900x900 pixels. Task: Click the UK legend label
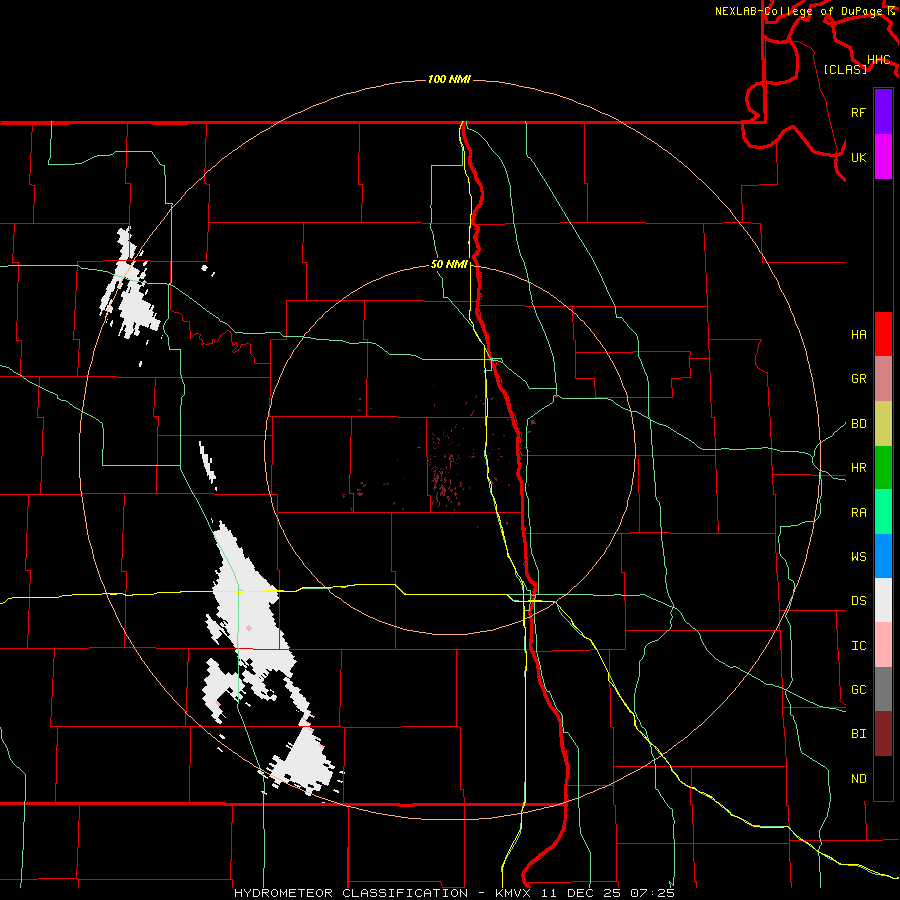[859, 157]
